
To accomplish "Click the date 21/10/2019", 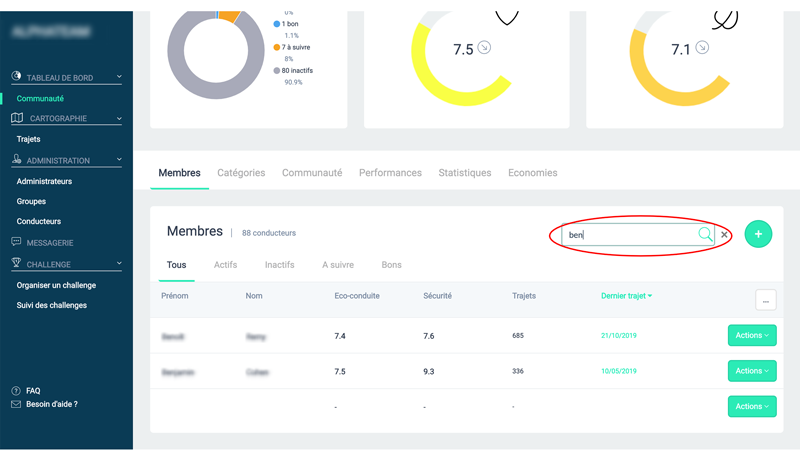I will point(619,336).
